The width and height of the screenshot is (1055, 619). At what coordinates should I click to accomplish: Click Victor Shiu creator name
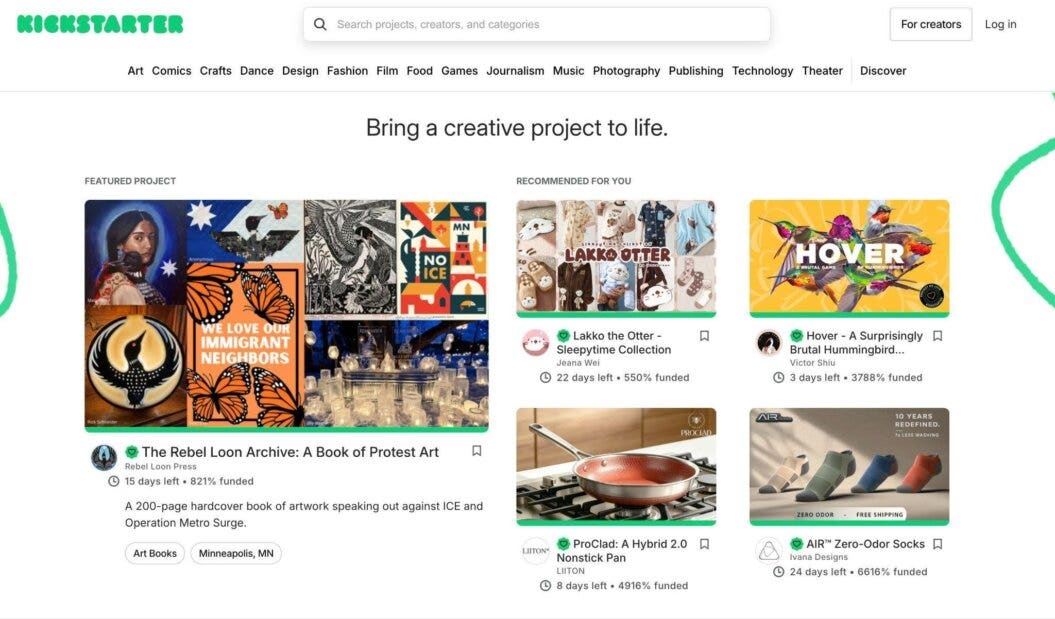click(812, 363)
